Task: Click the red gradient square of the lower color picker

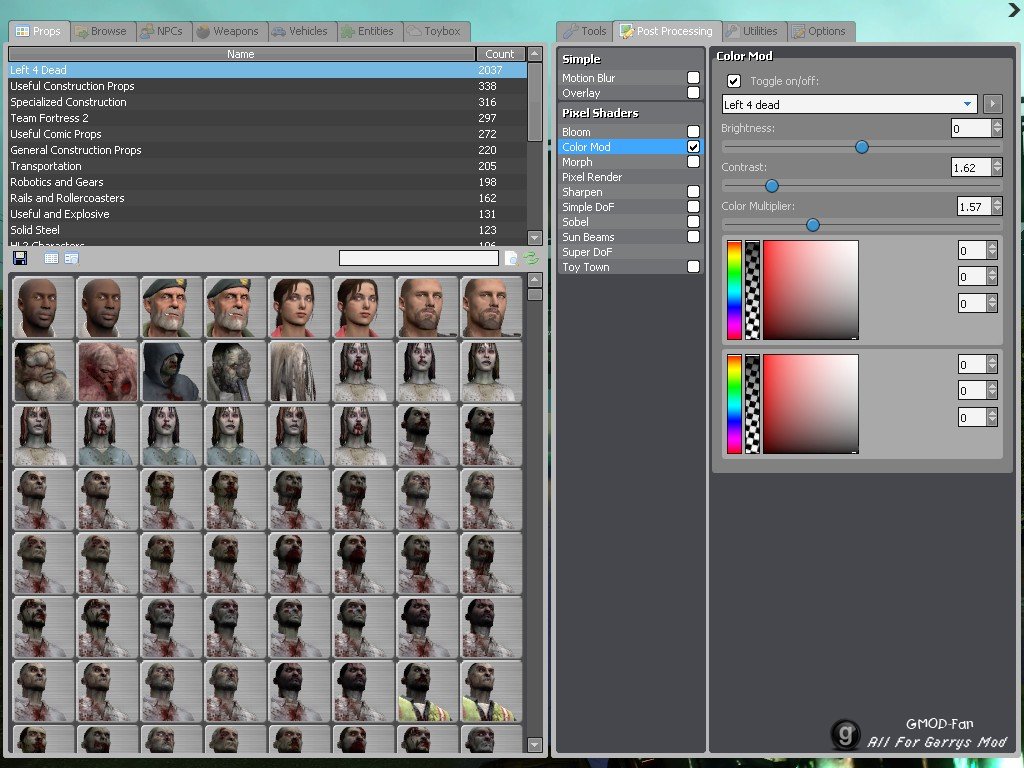Action: coord(811,404)
